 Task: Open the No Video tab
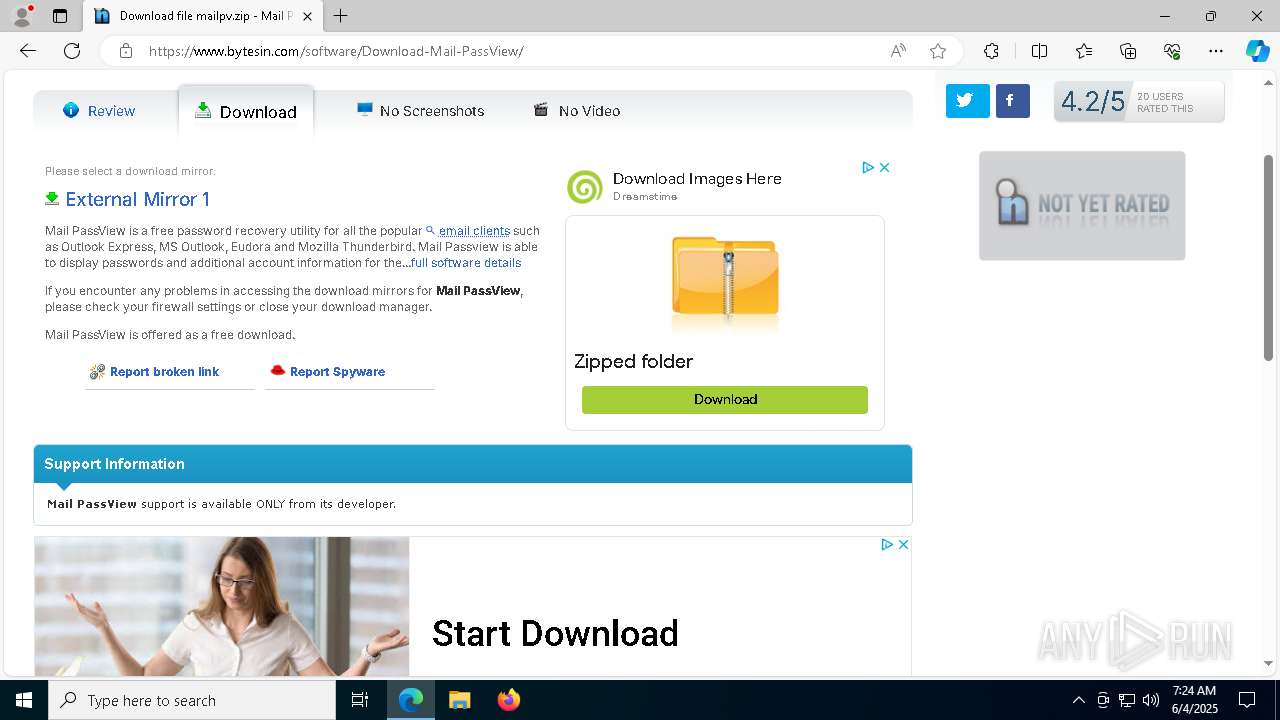coord(576,111)
